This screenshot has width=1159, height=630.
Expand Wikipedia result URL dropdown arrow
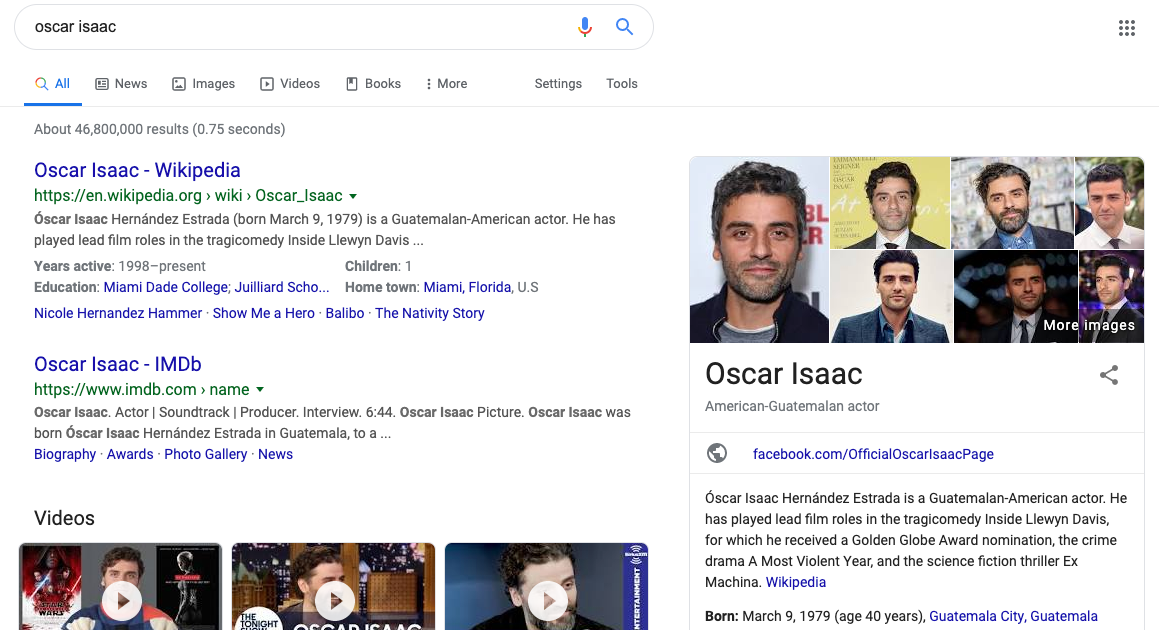[353, 196]
